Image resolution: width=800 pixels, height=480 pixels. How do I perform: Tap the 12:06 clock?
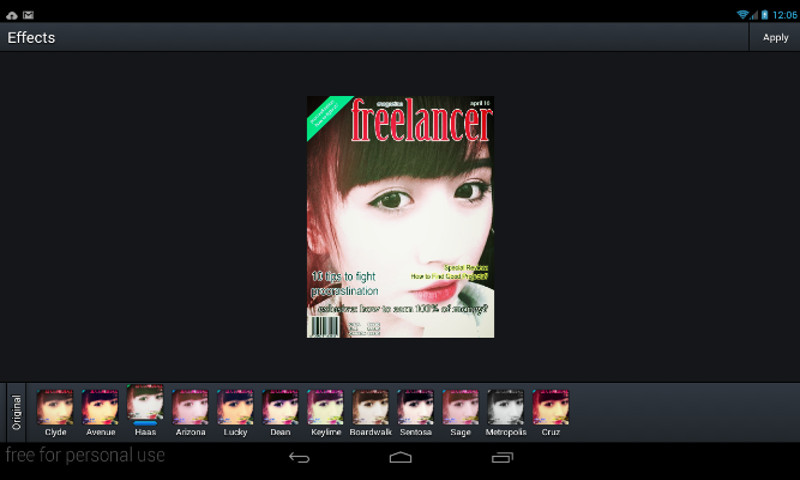[x=785, y=15]
